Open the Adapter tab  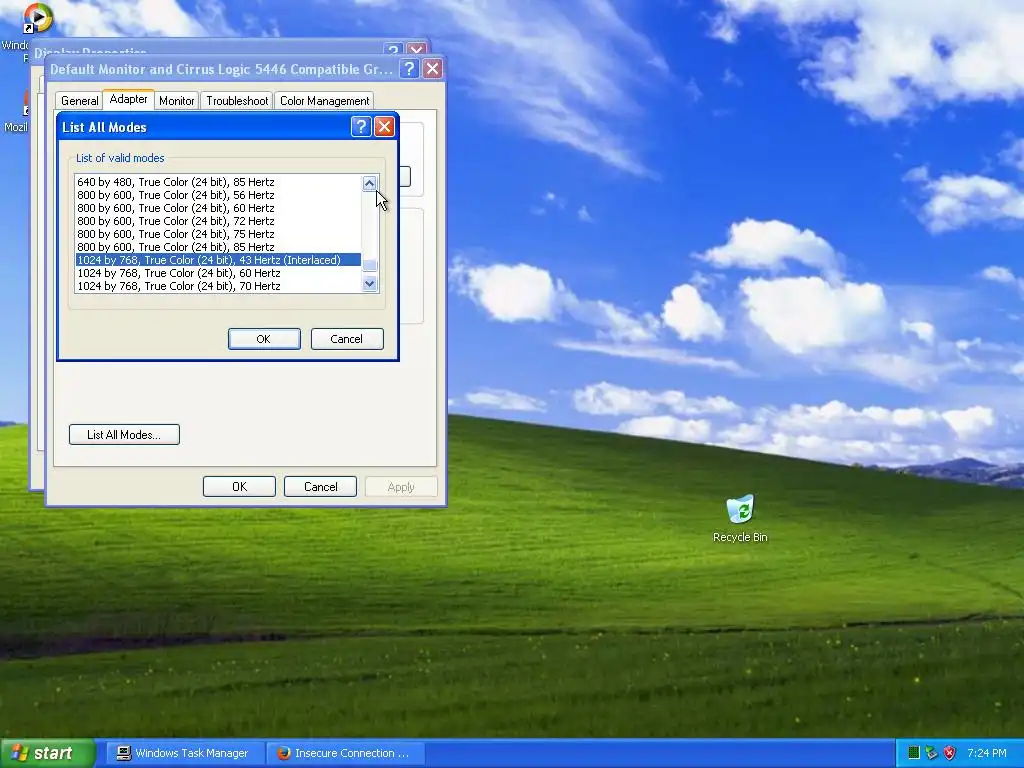tap(129, 99)
